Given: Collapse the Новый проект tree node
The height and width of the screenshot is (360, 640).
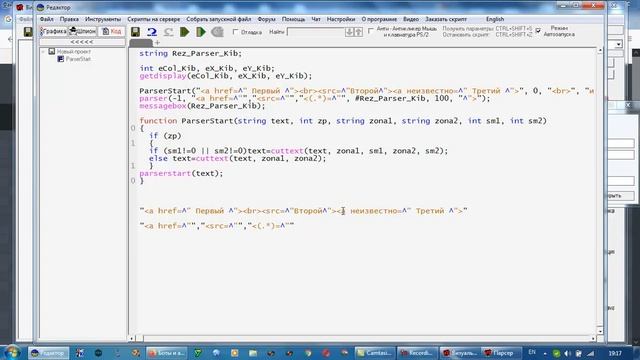Looking at the screenshot, I should tap(43, 51).
